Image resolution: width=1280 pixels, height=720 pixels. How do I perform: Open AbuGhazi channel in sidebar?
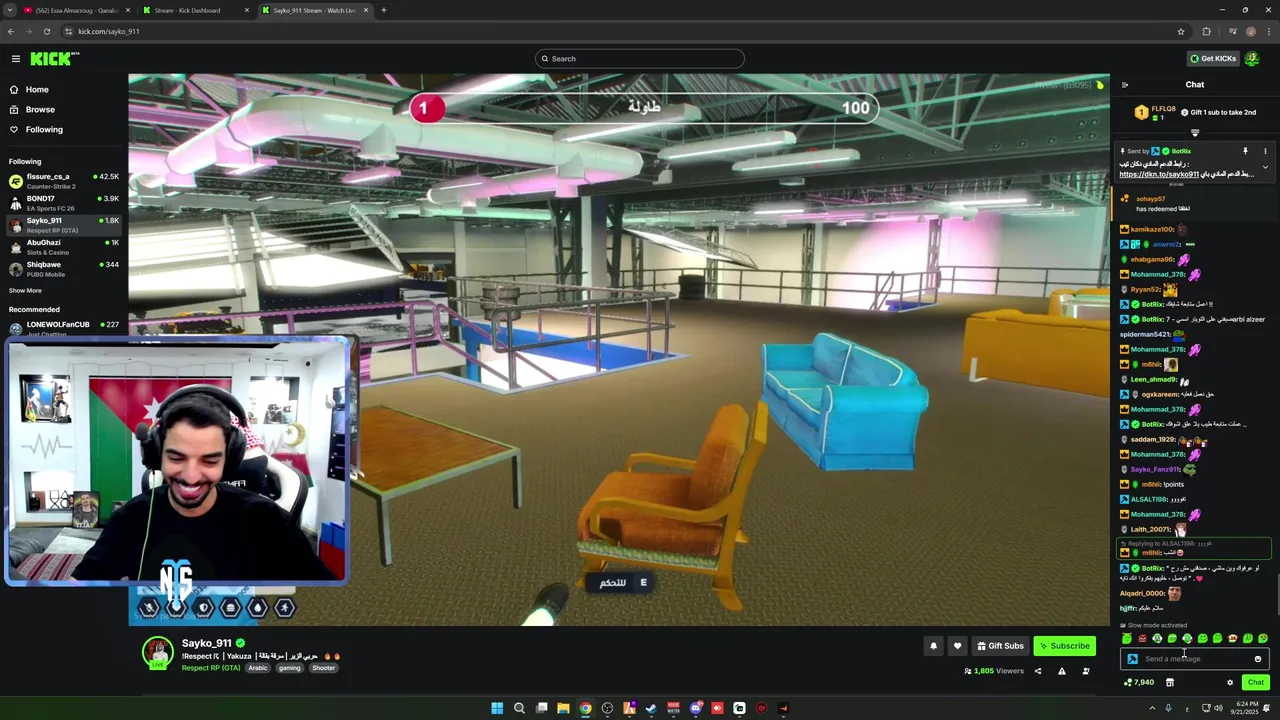click(64, 247)
